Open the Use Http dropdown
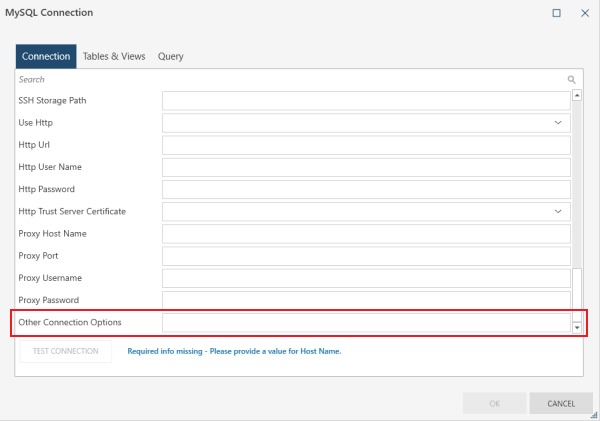This screenshot has width=600, height=421. point(557,122)
